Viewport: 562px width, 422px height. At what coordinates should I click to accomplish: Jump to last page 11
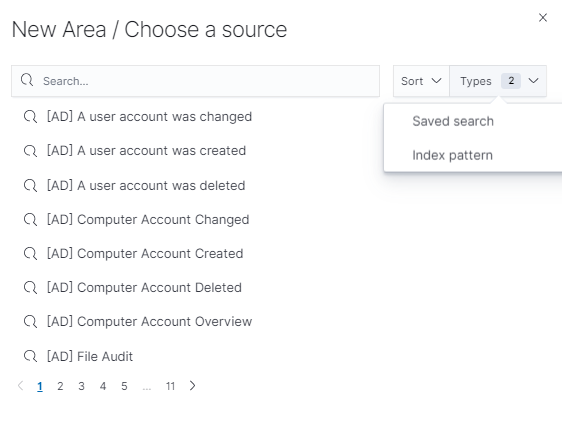[x=170, y=386]
